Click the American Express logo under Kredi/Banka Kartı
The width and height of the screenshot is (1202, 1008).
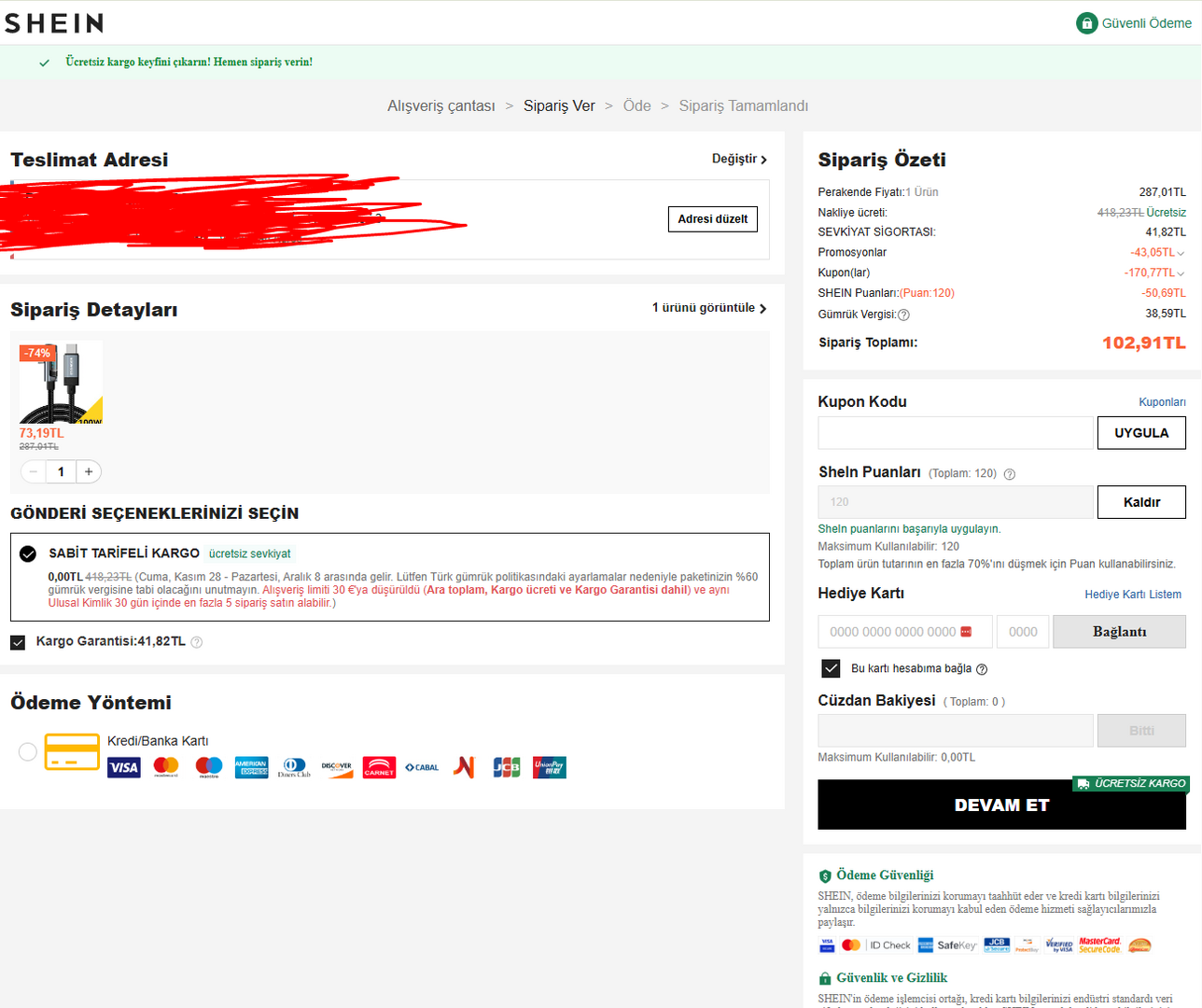(252, 767)
